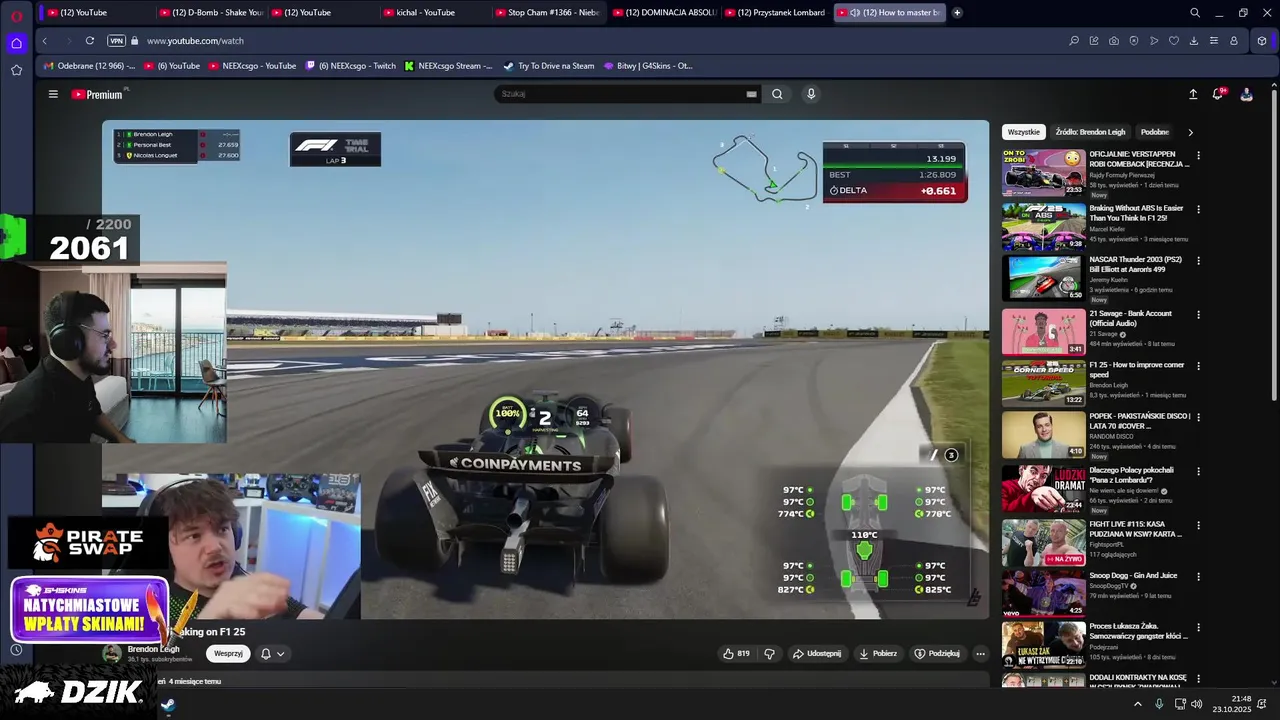Start voice search with the microphone icon
Image resolution: width=1280 pixels, height=720 pixels.
point(811,94)
